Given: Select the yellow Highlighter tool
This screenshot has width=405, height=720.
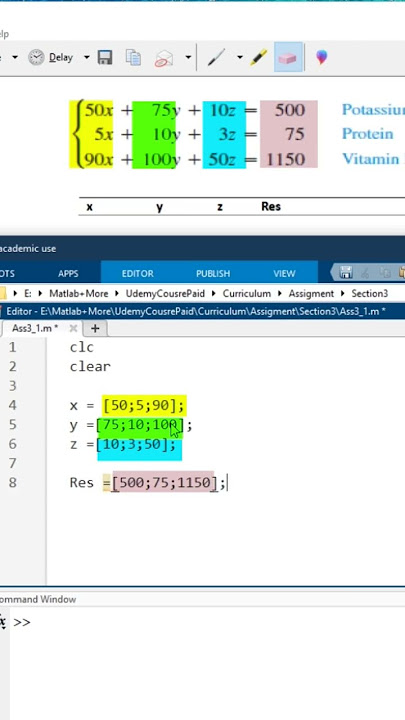Looking at the screenshot, I should click(x=259, y=57).
